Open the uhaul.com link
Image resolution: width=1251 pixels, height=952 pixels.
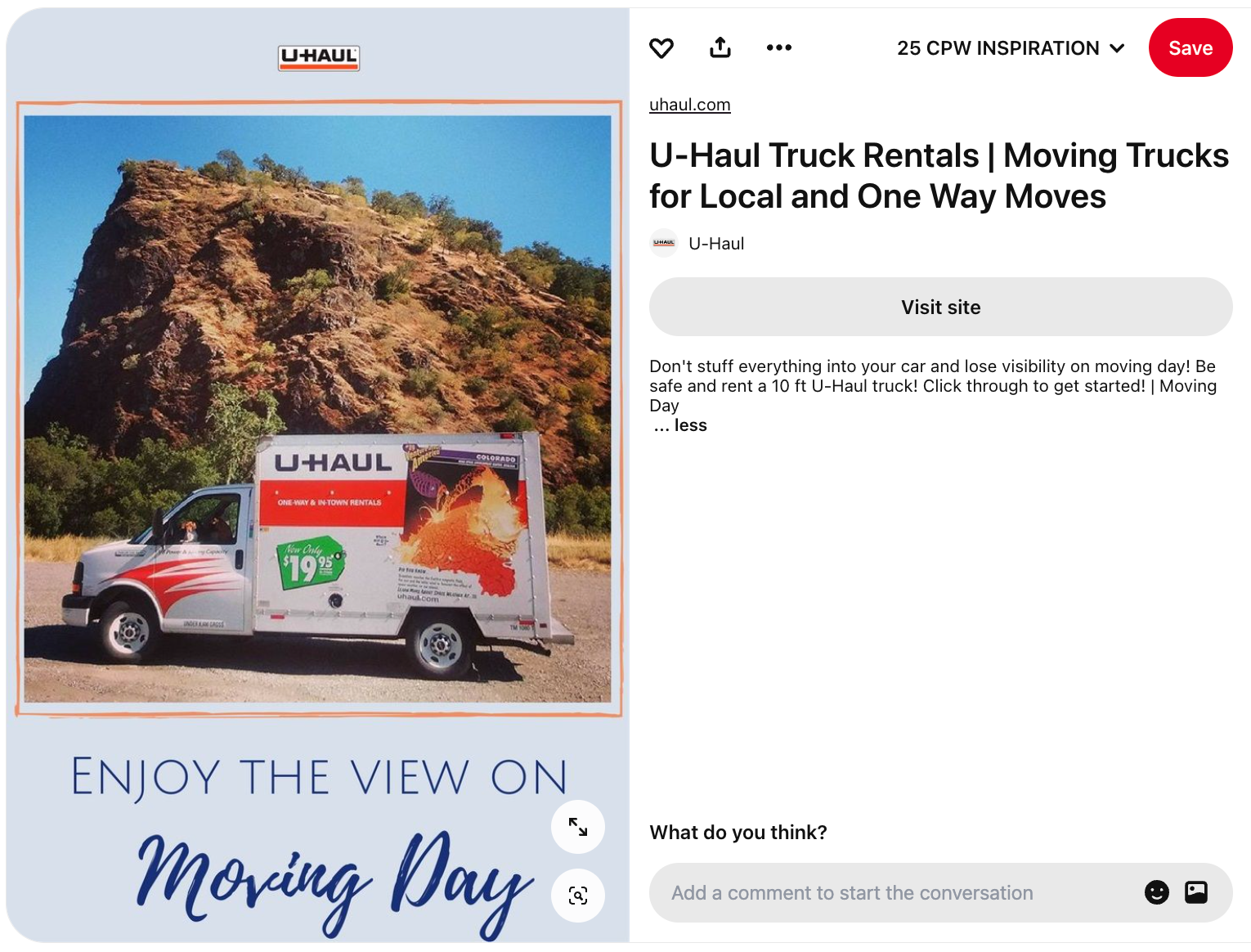tap(690, 105)
